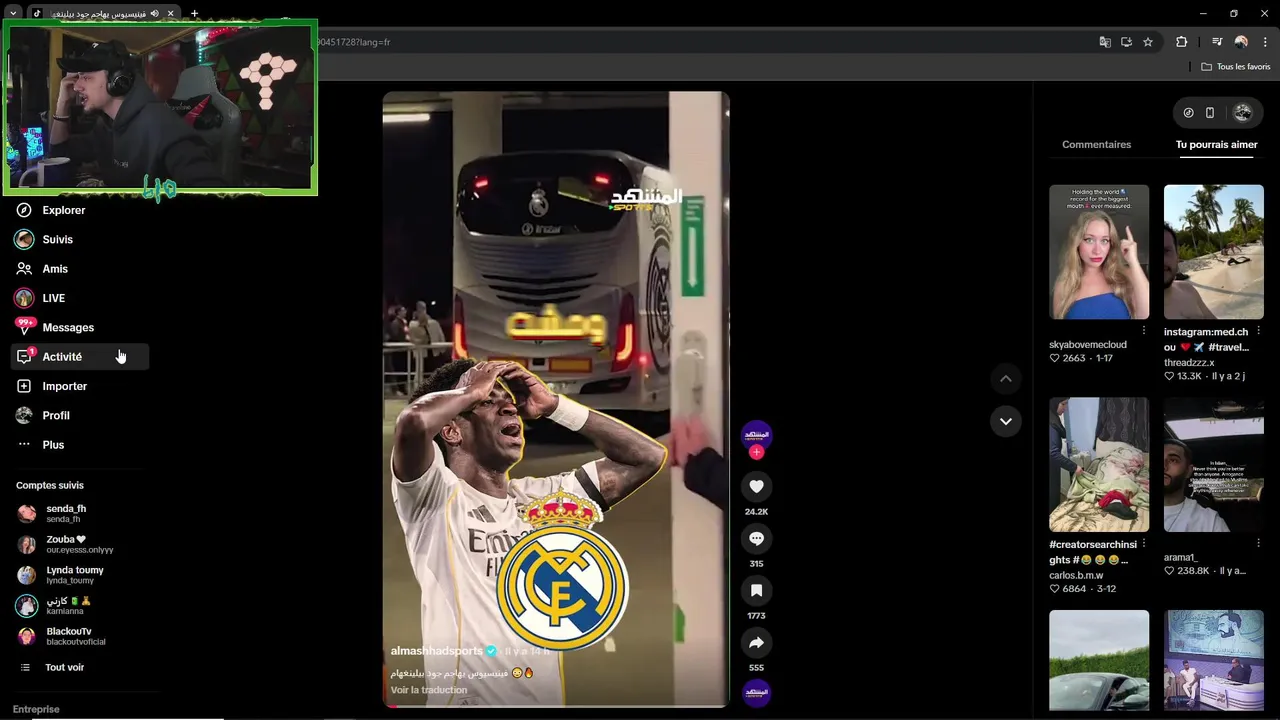
Task: Open more options for carlos.b.m.w video
Action: [x=1144, y=544]
